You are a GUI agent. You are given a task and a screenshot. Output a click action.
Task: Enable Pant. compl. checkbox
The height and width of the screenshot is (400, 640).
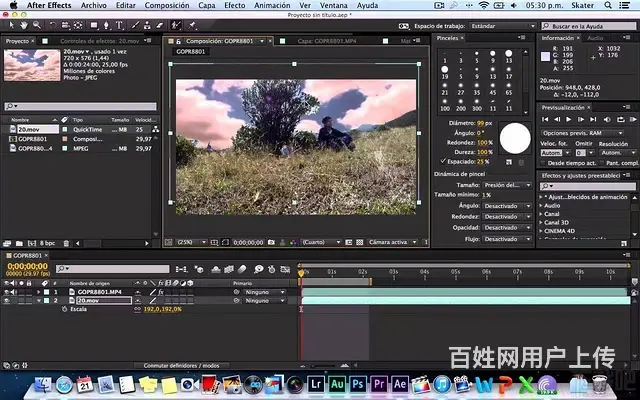tap(602, 163)
